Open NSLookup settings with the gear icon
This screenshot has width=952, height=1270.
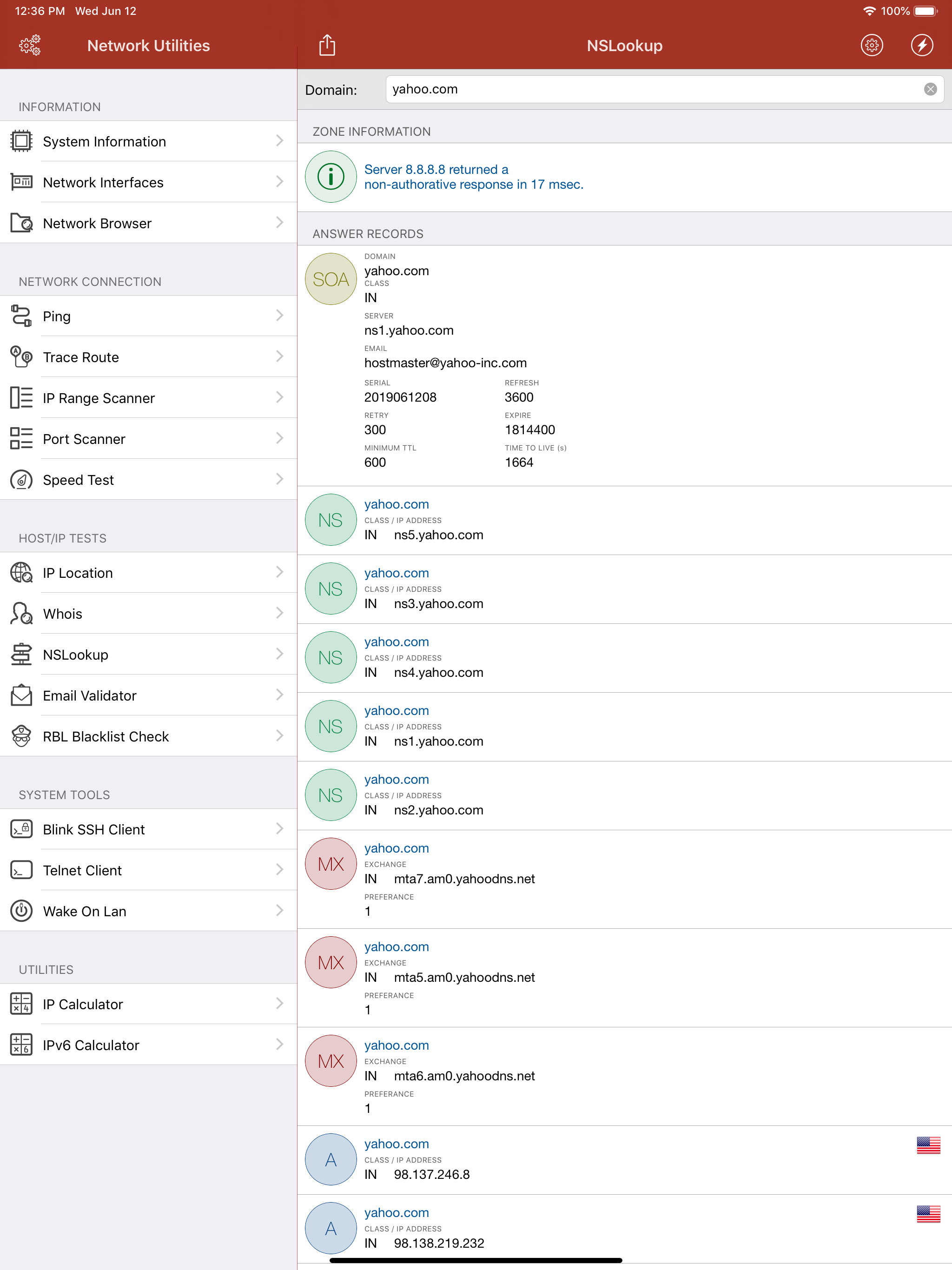(871, 46)
